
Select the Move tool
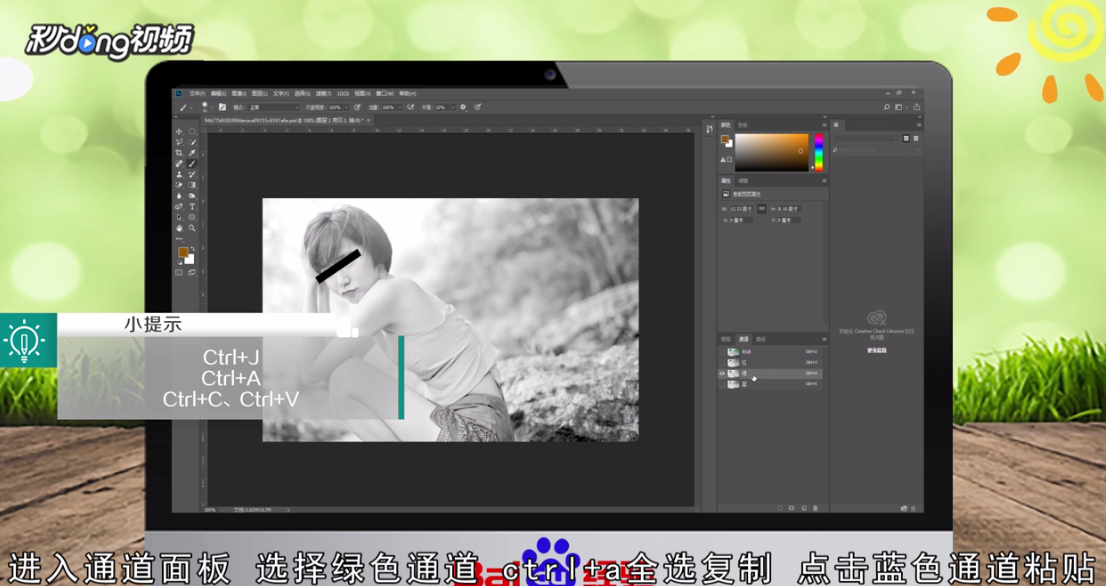178,132
